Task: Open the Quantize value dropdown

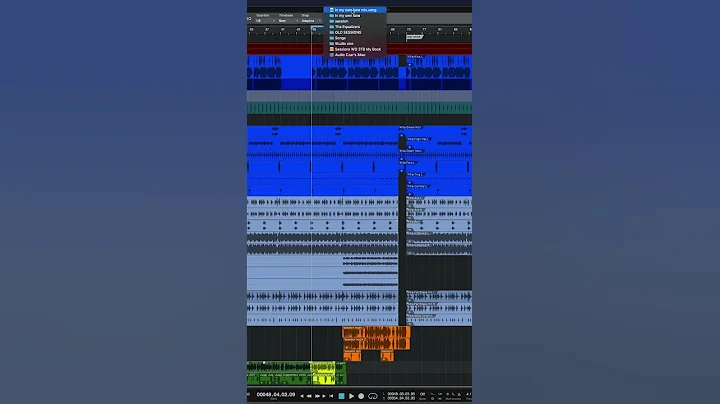Action: click(265, 21)
